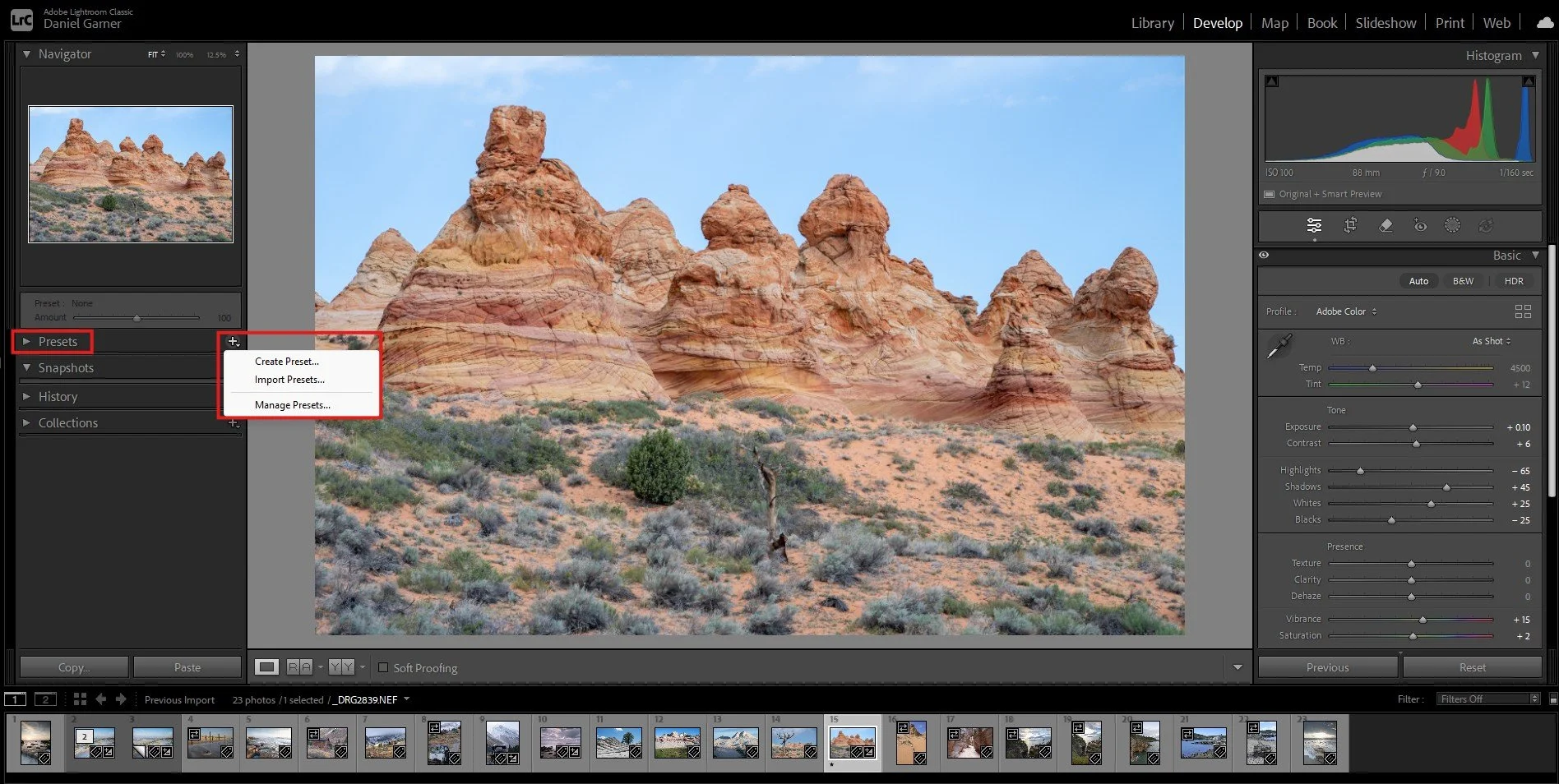Open the As Shot white balance dropdown
Viewport: 1559px width, 784px height.
coord(1491,341)
